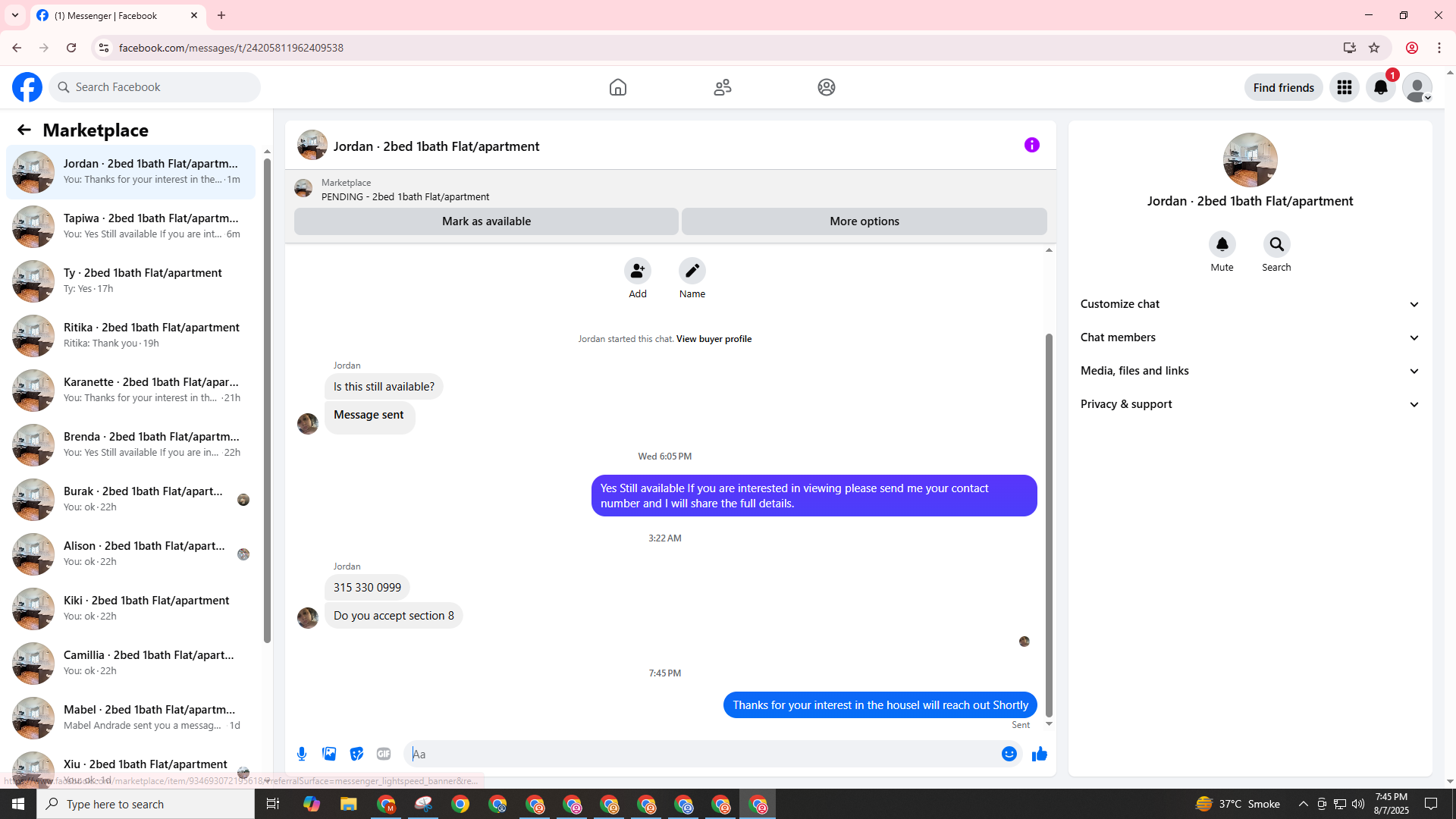The height and width of the screenshot is (819, 1456).
Task: Open a new browser tab
Action: (221, 15)
